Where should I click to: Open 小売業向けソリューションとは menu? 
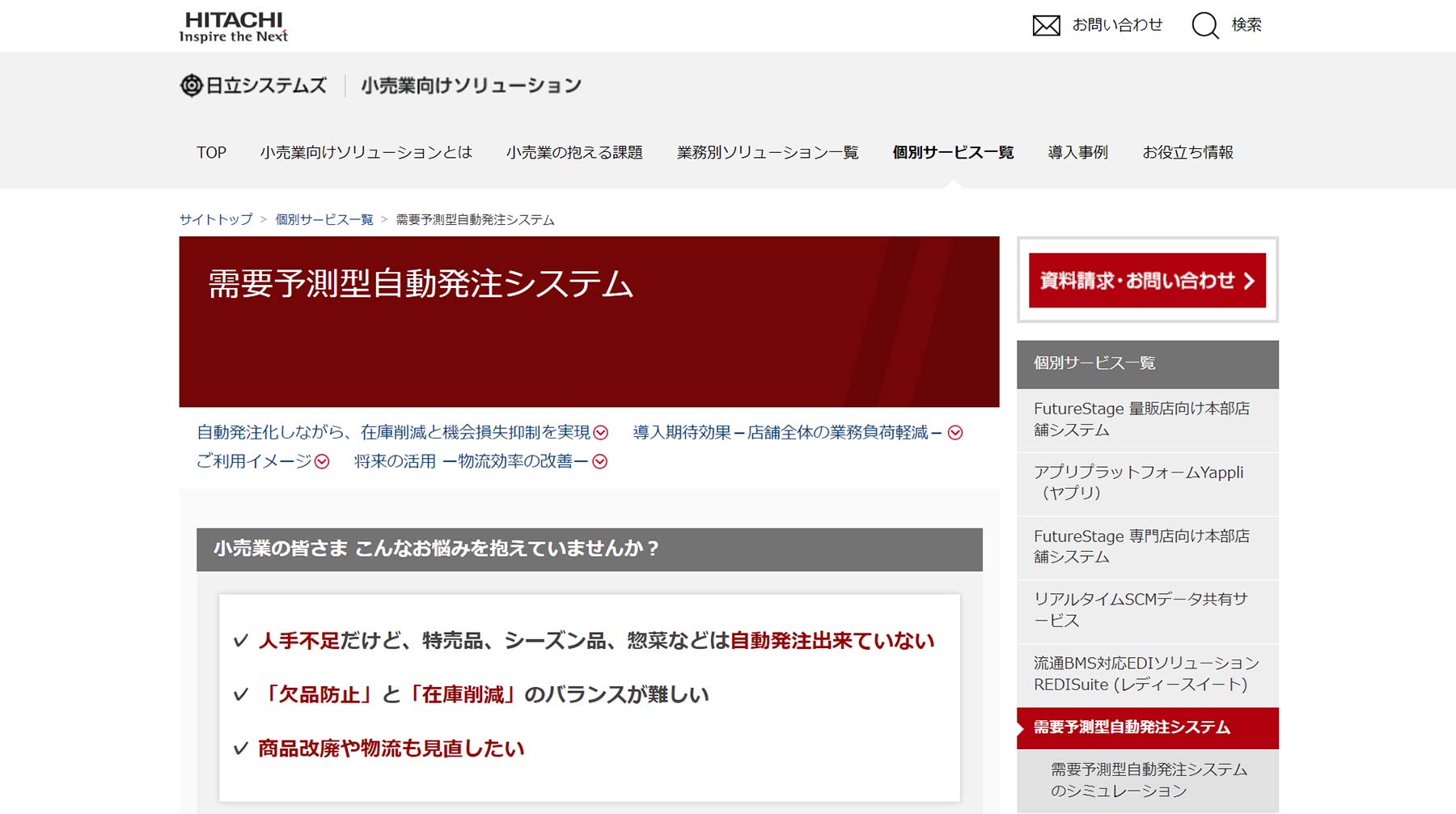coord(366,152)
